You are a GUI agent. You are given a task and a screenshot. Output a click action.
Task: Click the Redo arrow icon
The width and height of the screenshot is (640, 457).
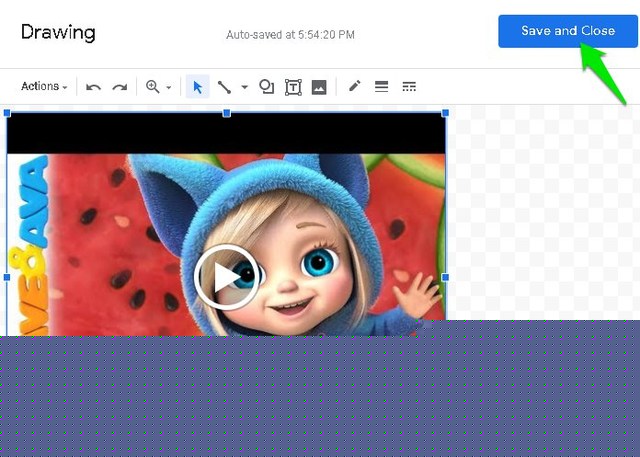(119, 87)
